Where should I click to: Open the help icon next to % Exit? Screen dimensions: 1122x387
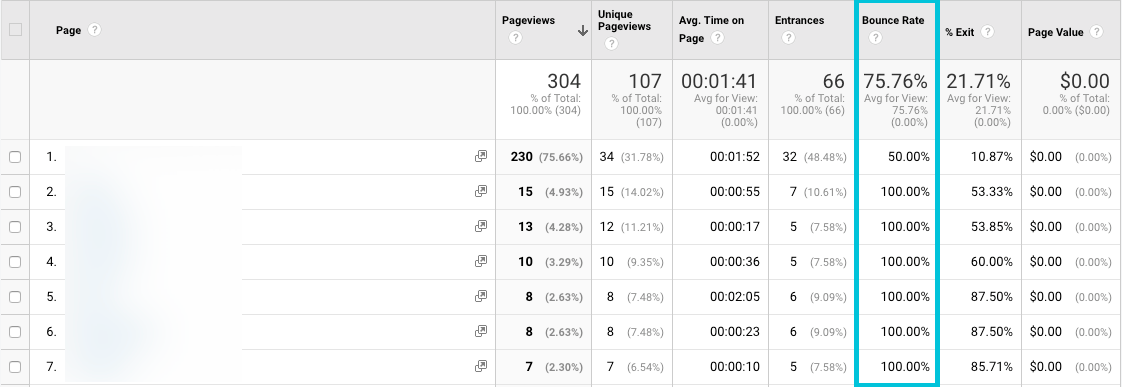point(987,31)
